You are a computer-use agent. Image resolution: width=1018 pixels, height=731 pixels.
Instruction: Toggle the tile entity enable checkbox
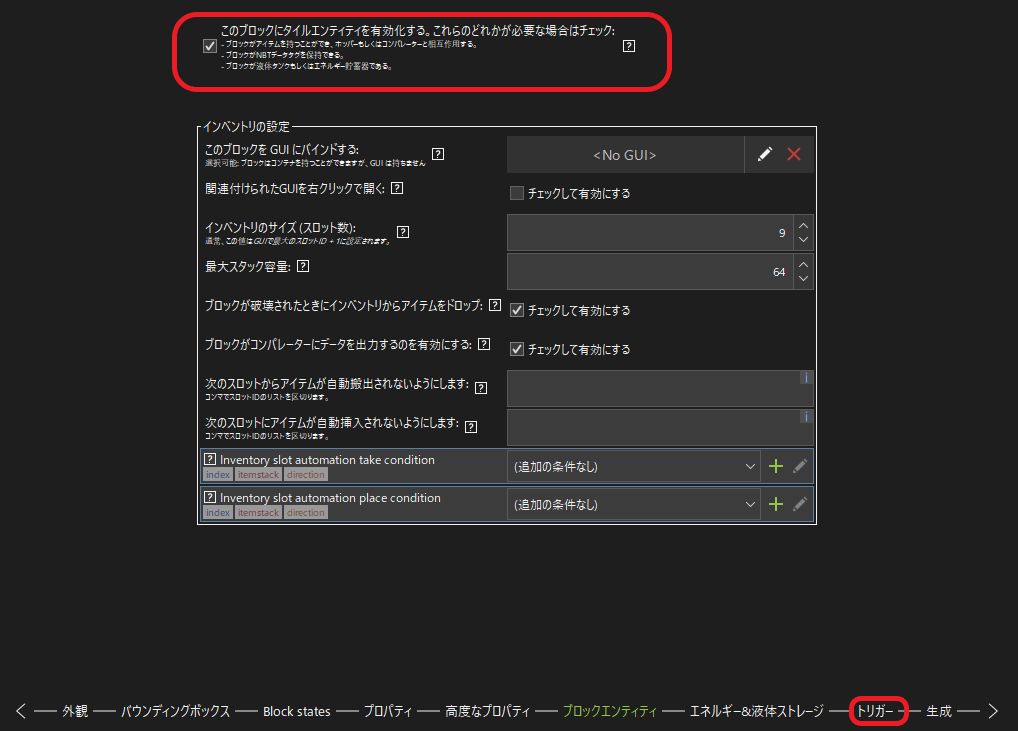click(x=210, y=46)
